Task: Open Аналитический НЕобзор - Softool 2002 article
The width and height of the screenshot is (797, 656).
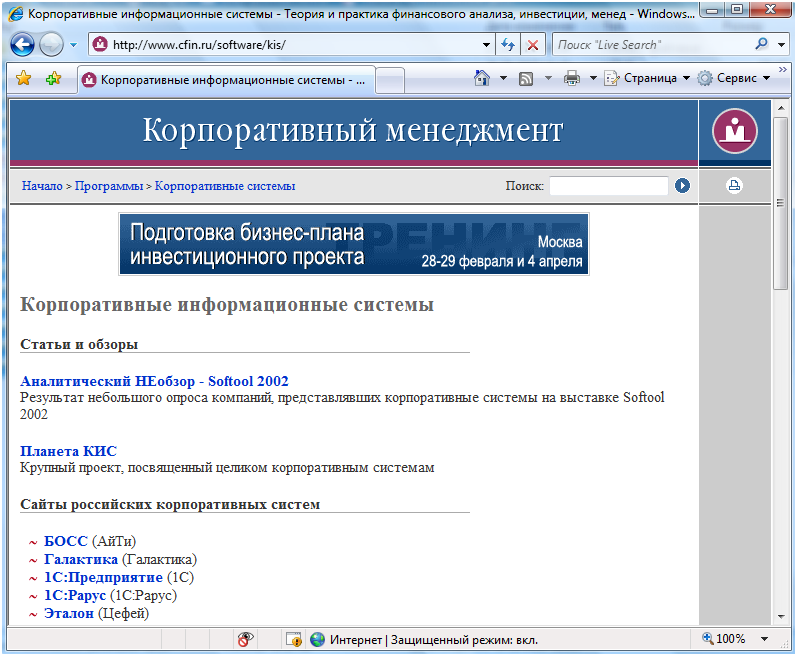Action: pos(154,381)
